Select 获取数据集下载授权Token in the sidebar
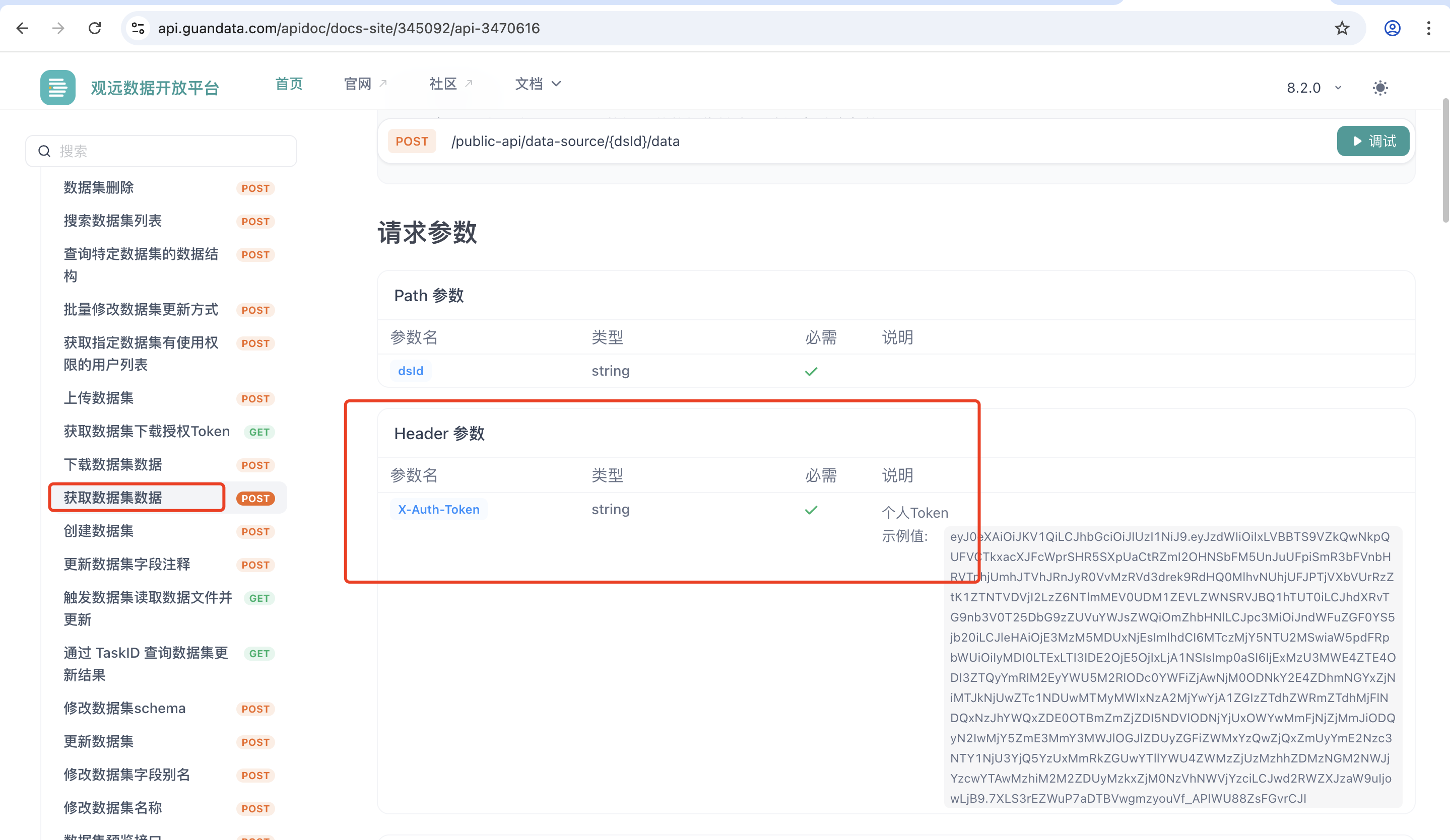The height and width of the screenshot is (840, 1450). pos(146,431)
